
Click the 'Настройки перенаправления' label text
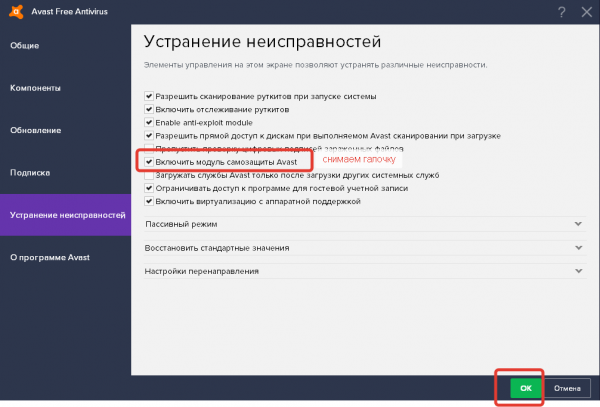202,271
